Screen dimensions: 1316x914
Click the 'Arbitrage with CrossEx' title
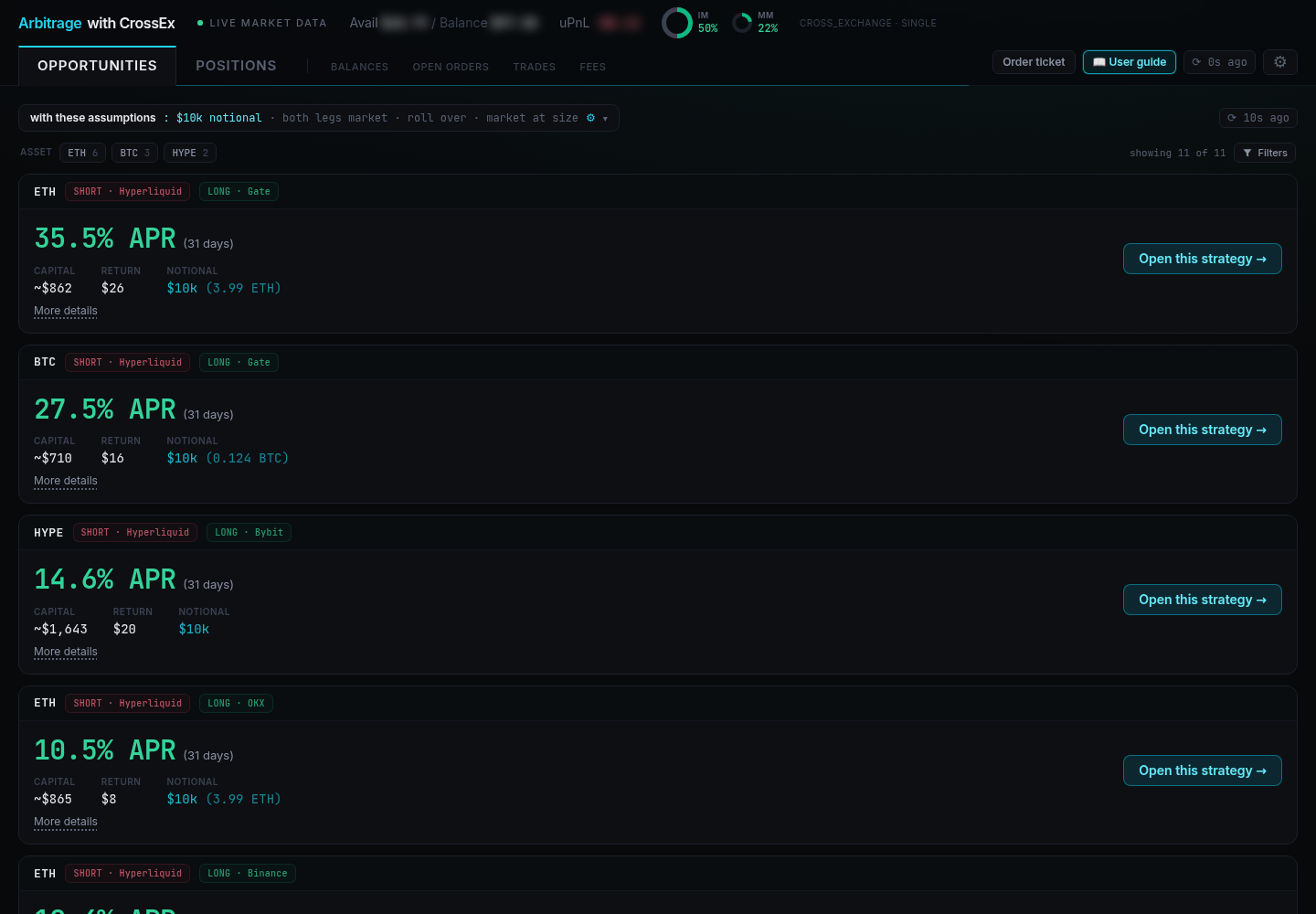[x=97, y=23]
